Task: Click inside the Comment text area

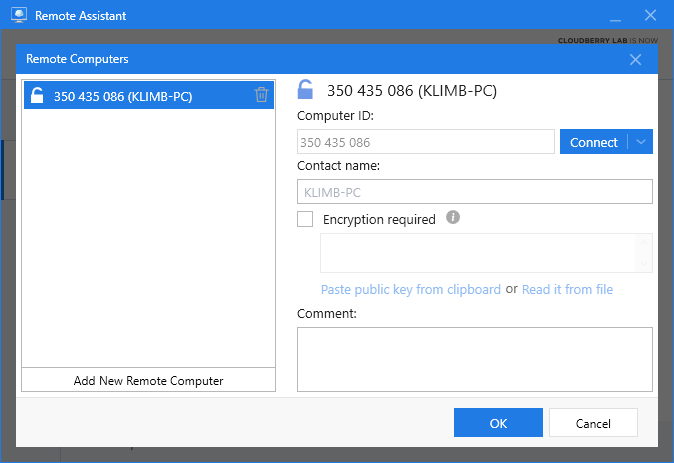Action: click(474, 358)
